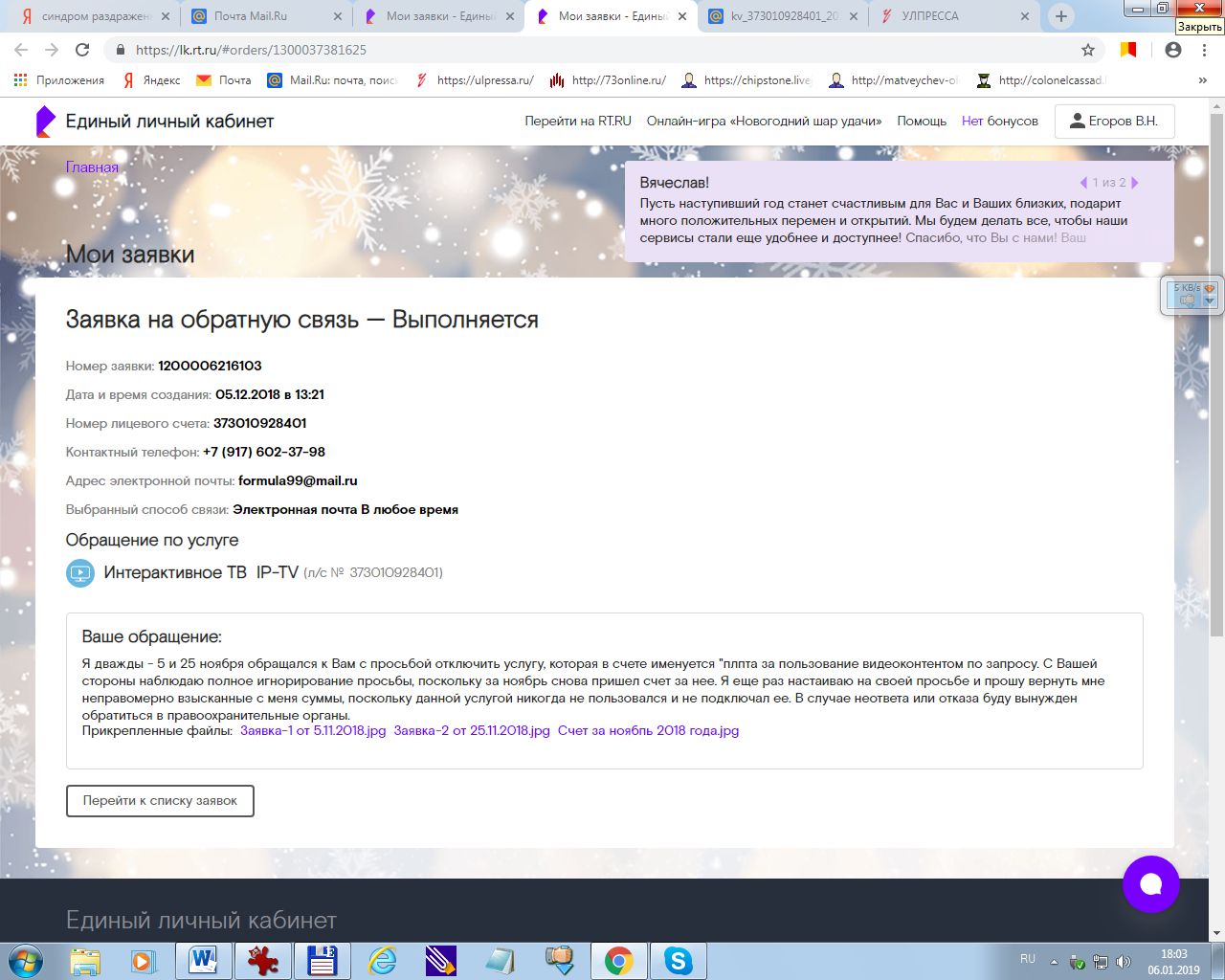This screenshot has height=980, width=1225.
Task: Show next banner message with right arrow
Action: [1135, 183]
